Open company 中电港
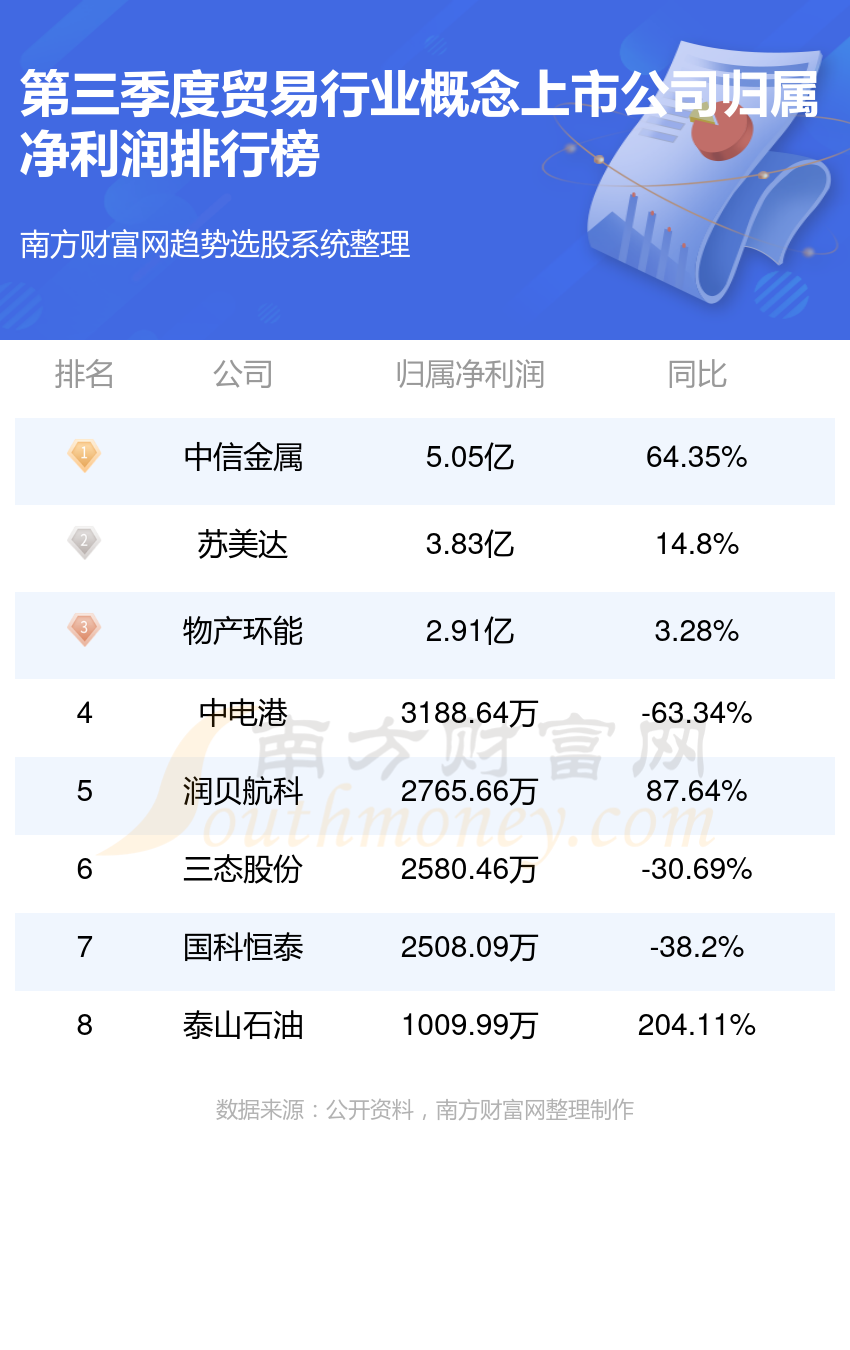Viewport: 850px width, 1350px height. tap(243, 713)
